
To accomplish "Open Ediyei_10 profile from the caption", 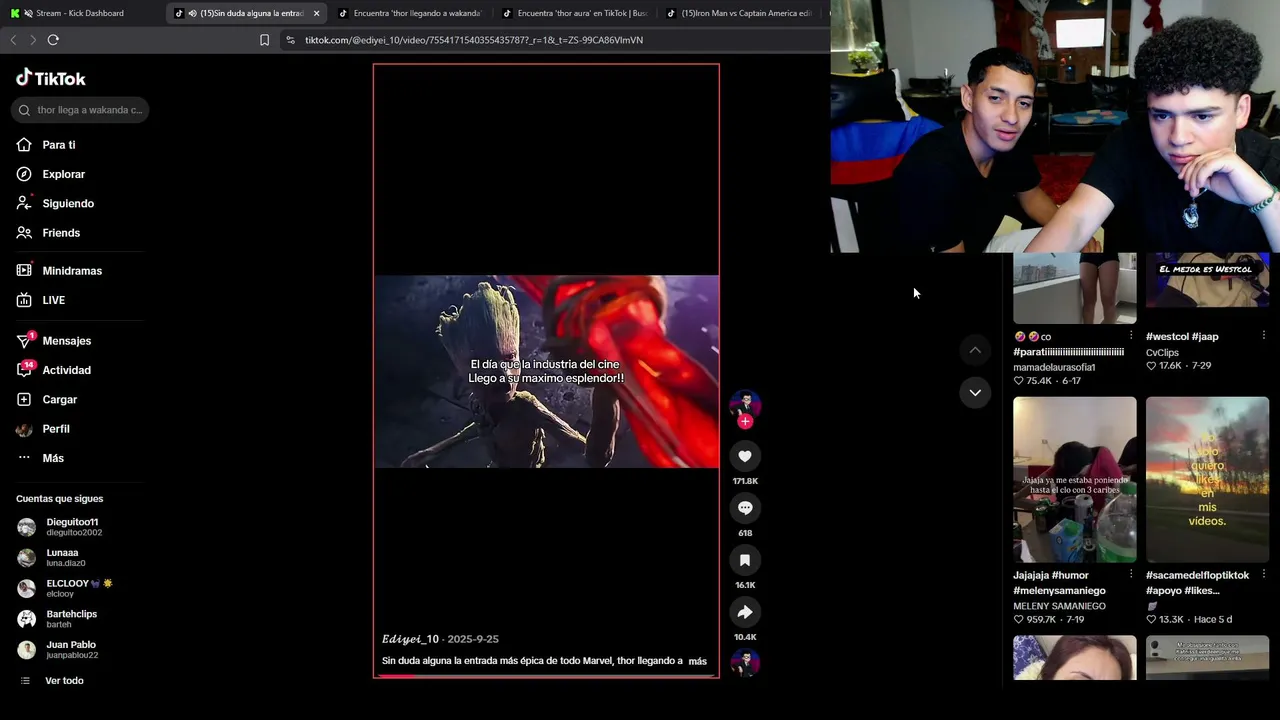I will pos(410,639).
